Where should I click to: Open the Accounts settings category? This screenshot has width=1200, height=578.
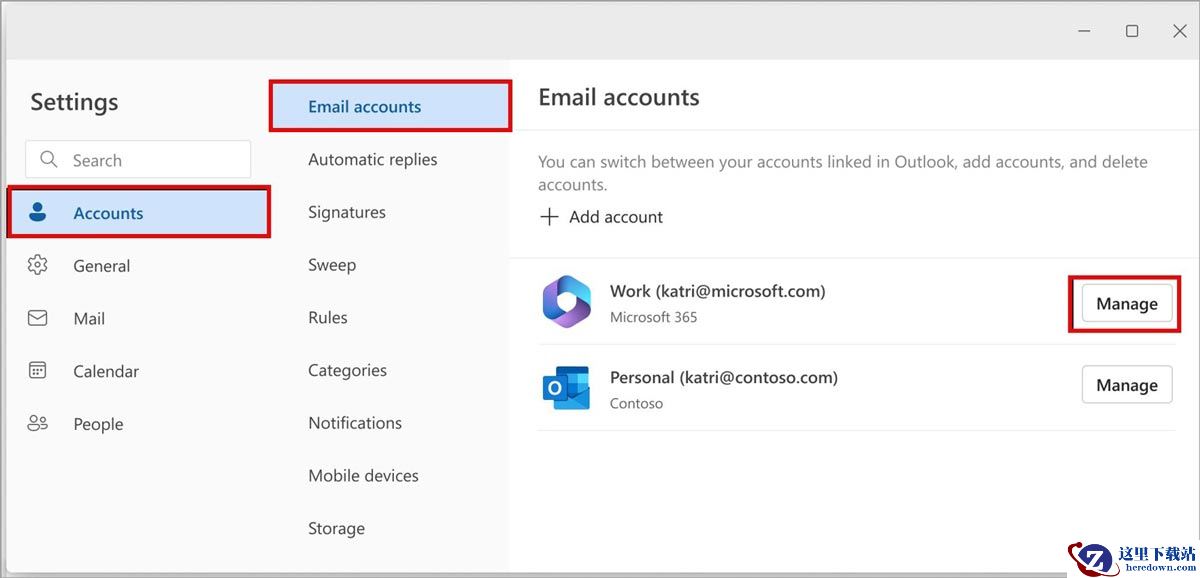pos(138,212)
